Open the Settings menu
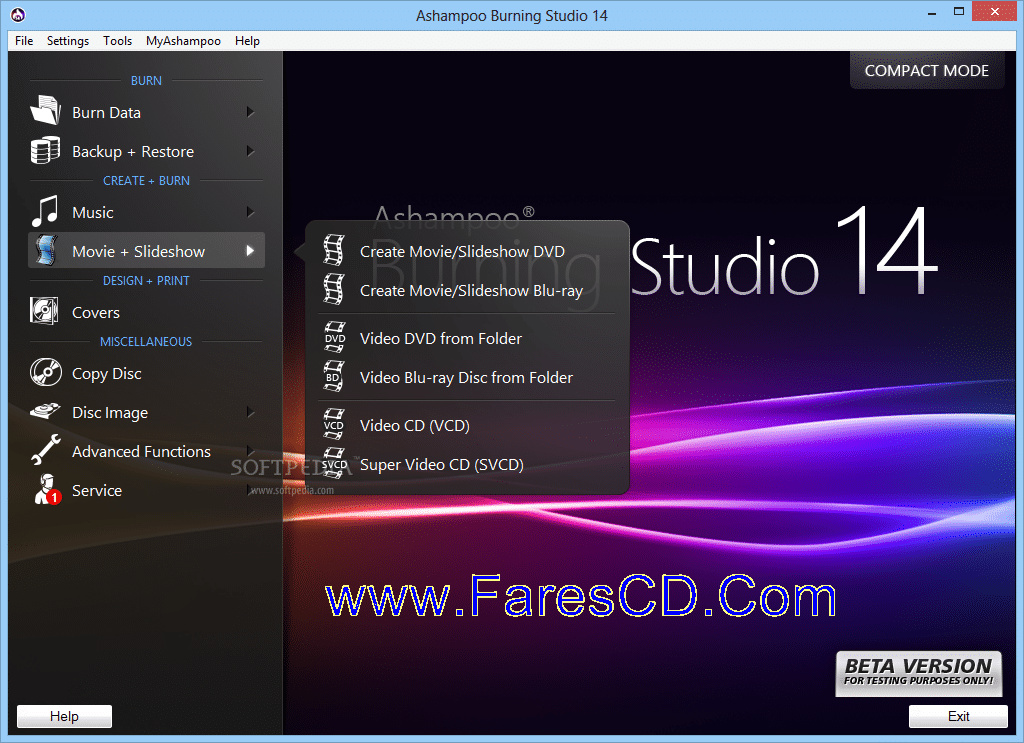1024x743 pixels. coord(68,40)
